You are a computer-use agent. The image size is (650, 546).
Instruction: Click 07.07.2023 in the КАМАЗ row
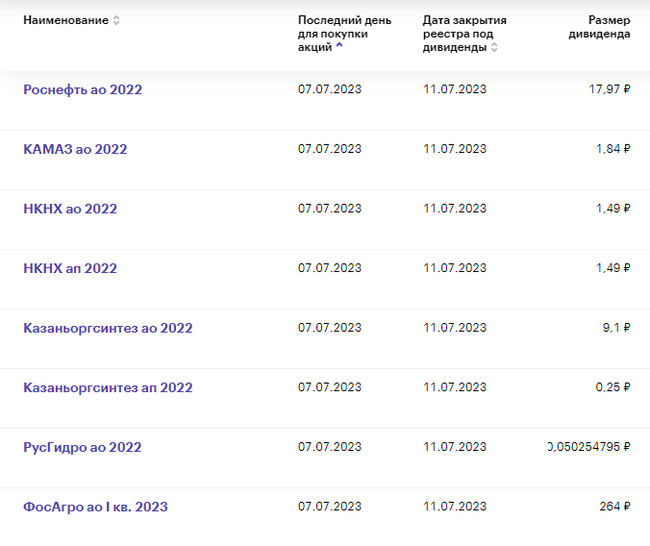click(x=330, y=148)
